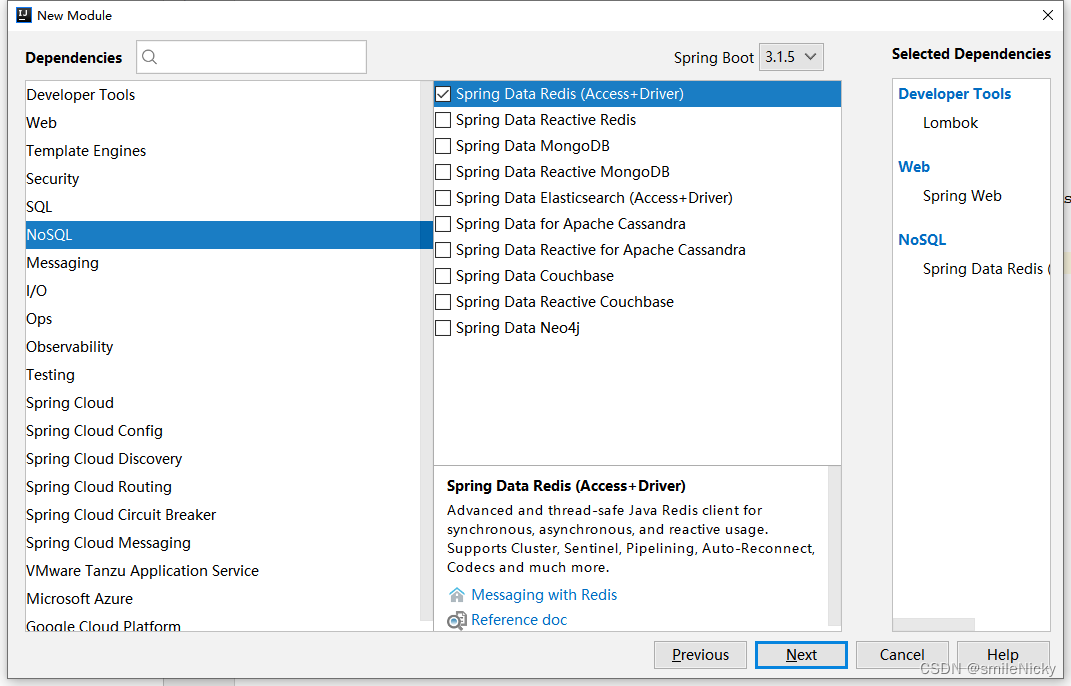The width and height of the screenshot is (1071, 686).
Task: Click the Reference doc icon
Action: pos(456,620)
